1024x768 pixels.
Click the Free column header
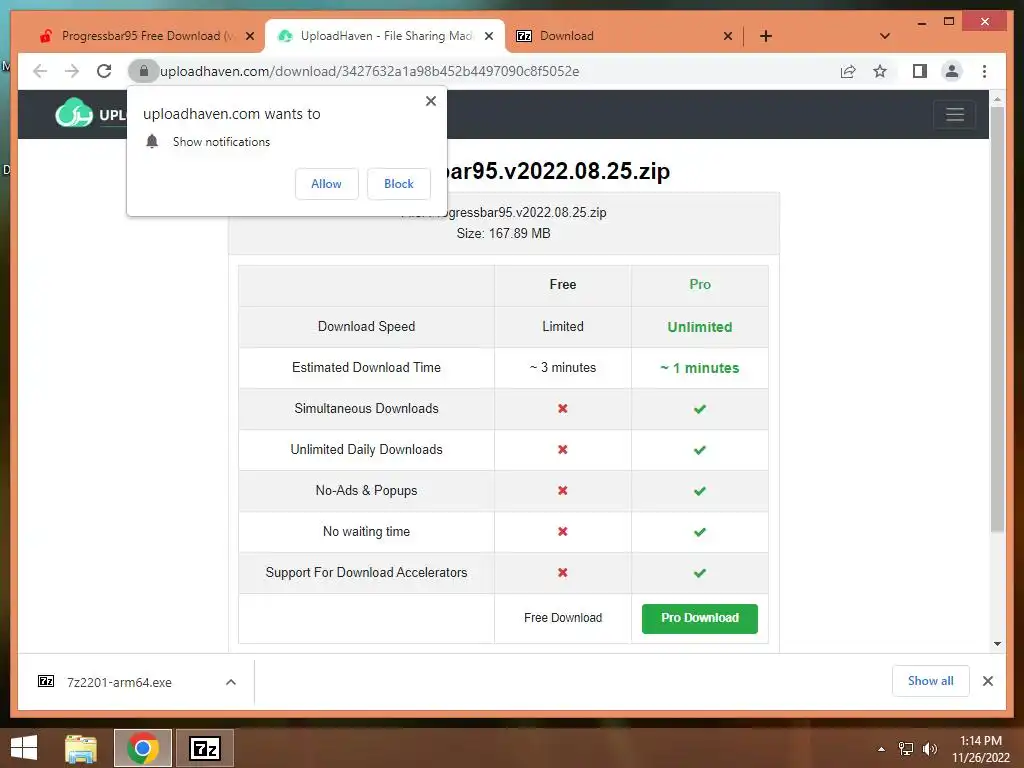coord(563,285)
